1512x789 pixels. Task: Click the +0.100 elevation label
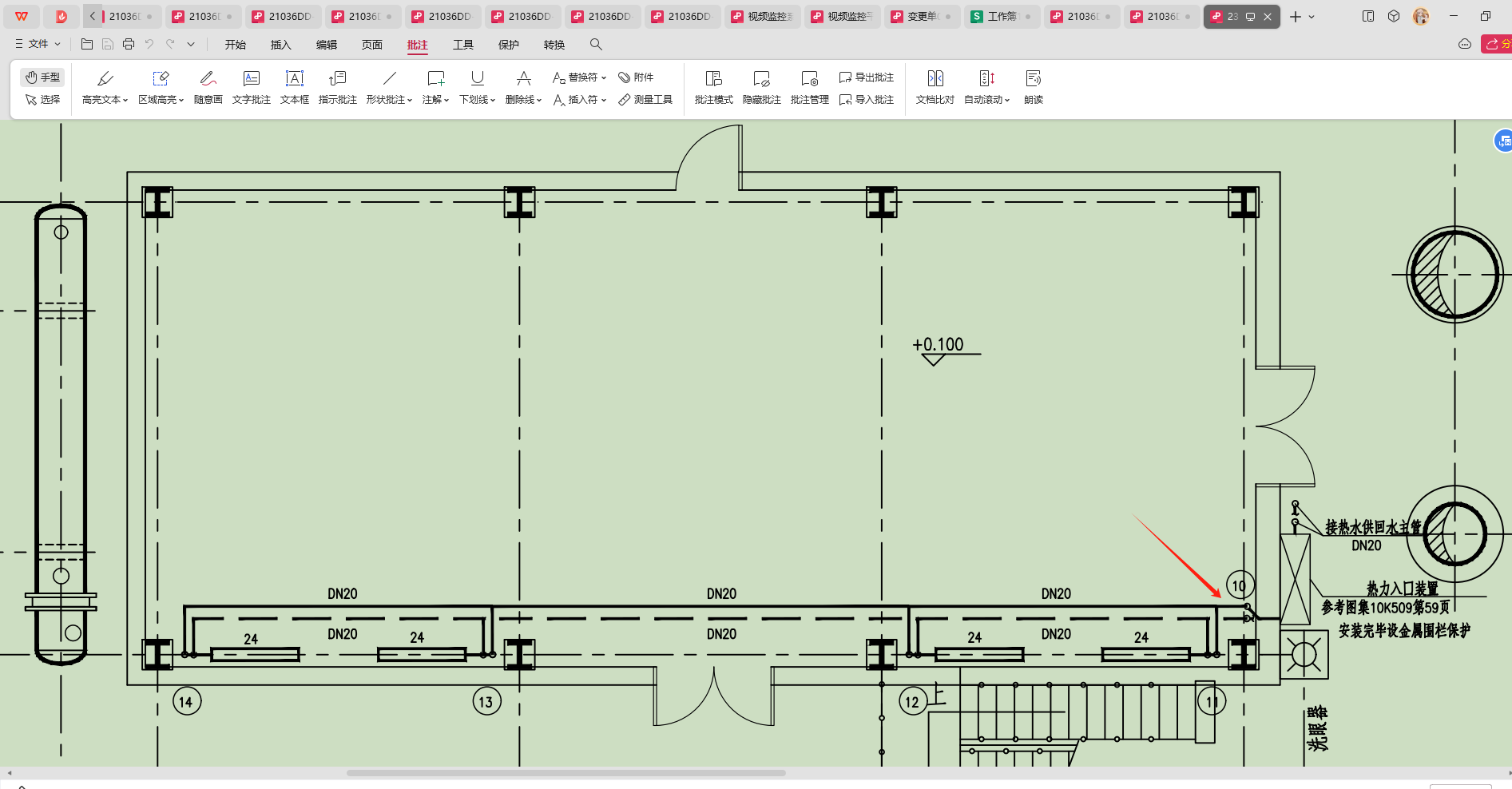(x=939, y=344)
